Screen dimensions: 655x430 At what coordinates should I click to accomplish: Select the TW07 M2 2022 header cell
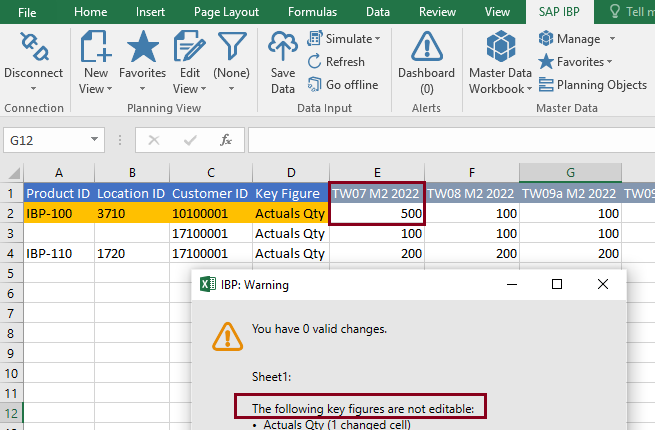[x=377, y=193]
